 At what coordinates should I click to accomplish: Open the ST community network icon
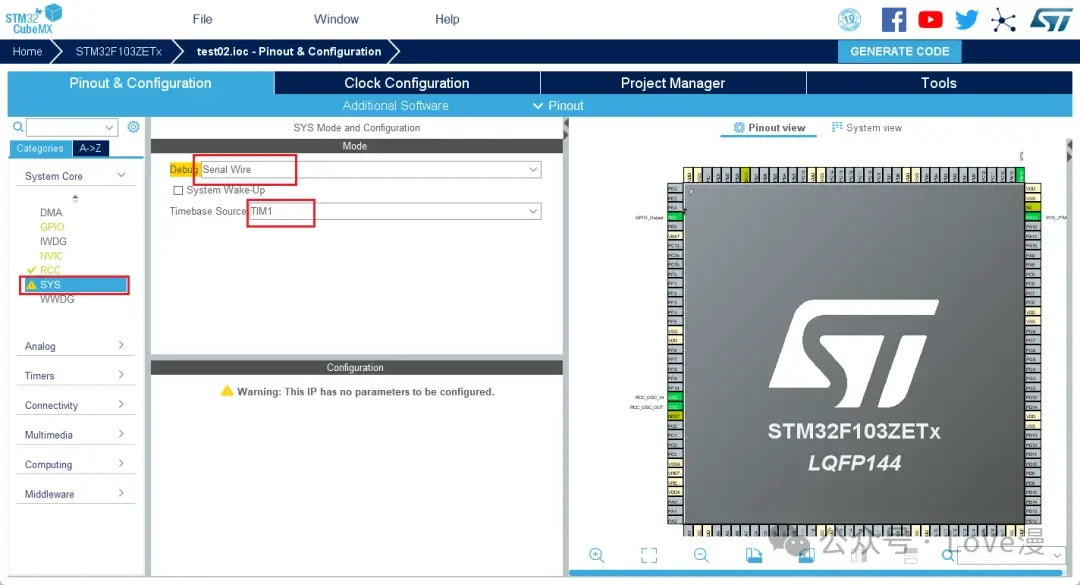[1004, 20]
